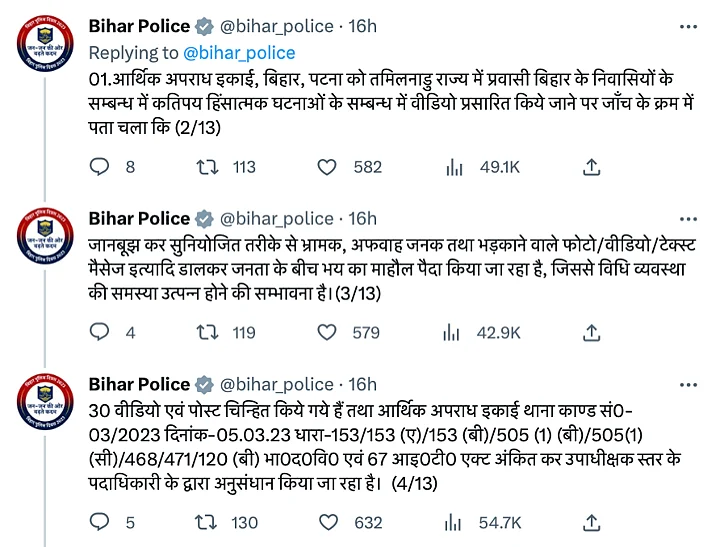Viewport: 720px width, 547px height.
Task: Like the tweet with 582 likes
Action: point(326,168)
